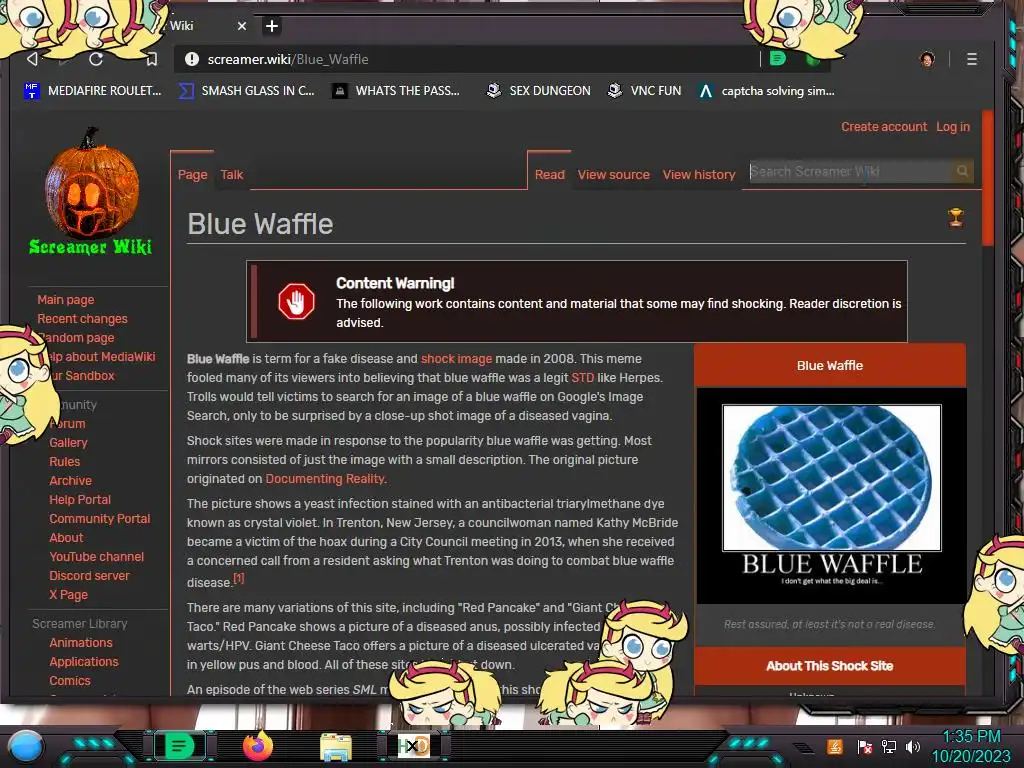This screenshot has height=768, width=1024.
Task: Click the green chat extension icon
Action: (777, 59)
